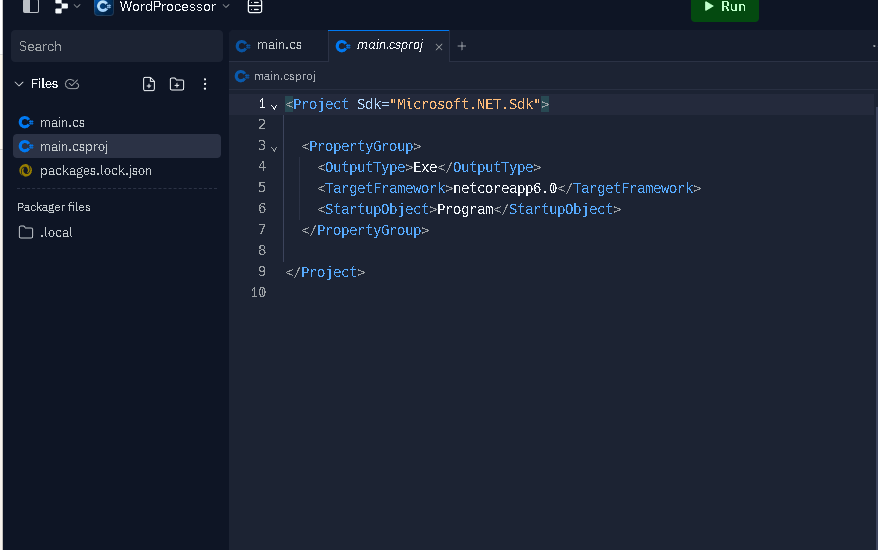The width and height of the screenshot is (878, 550).
Task: Click the Program startup object value
Action: coord(465,209)
